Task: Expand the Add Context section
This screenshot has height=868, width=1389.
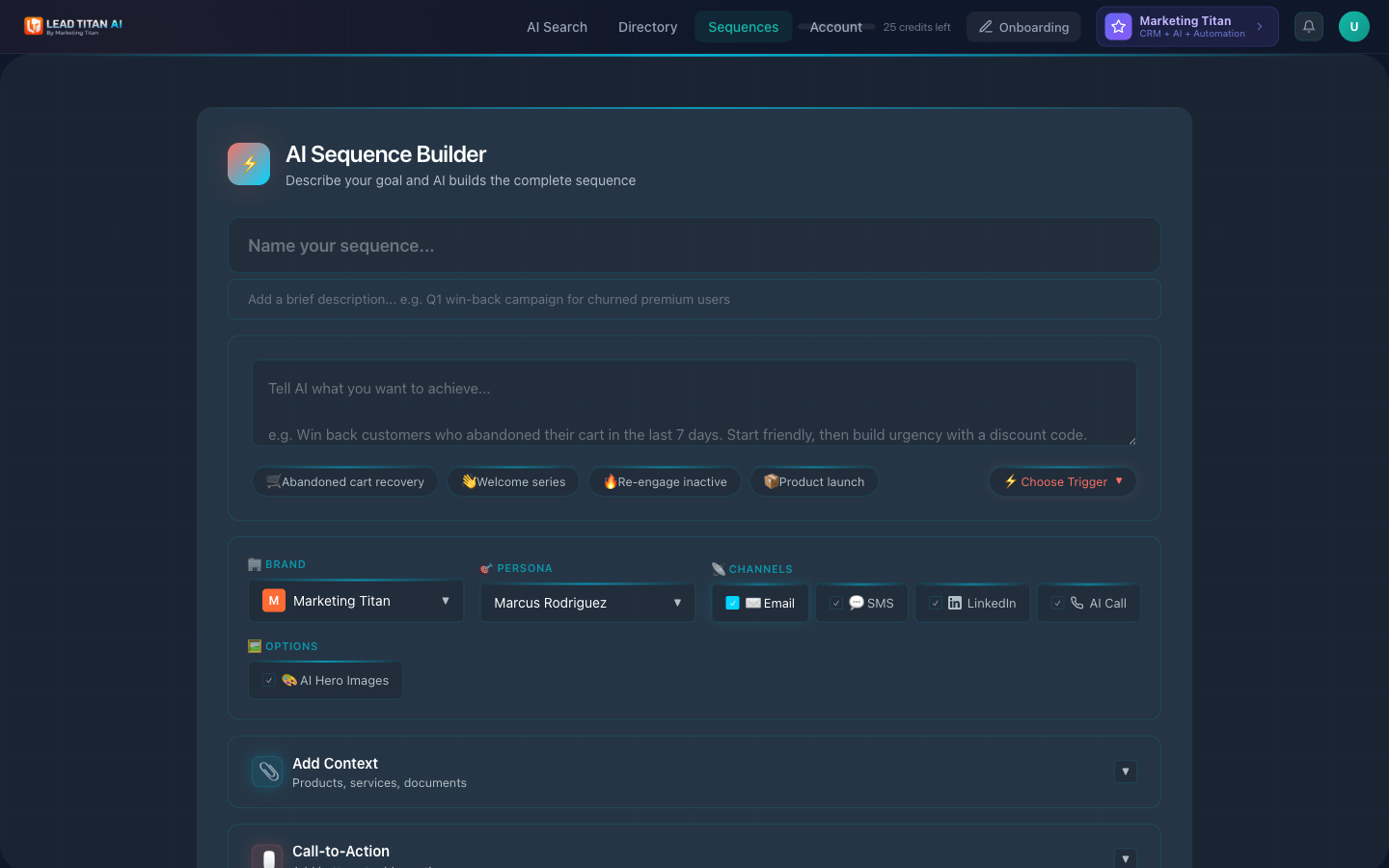Action: tap(1126, 772)
